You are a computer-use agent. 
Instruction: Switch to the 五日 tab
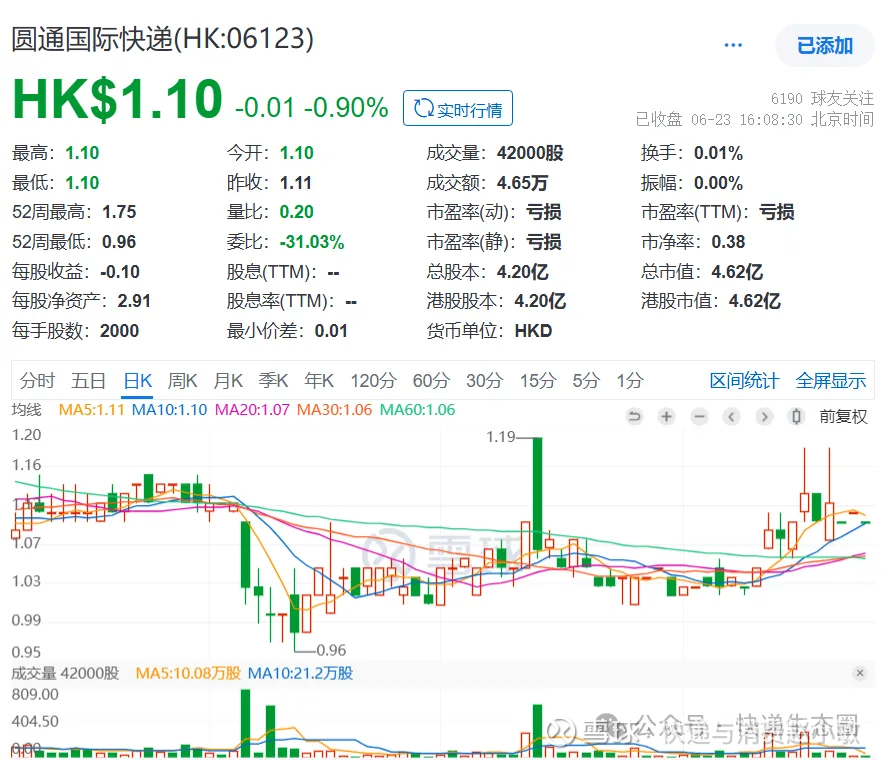88,381
